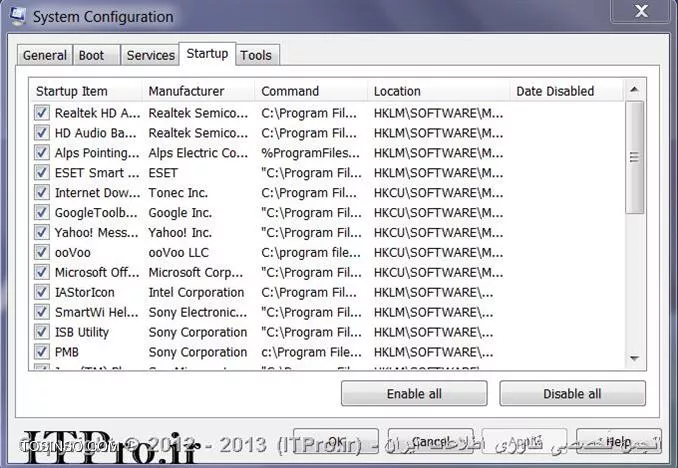
Task: Click the ESET manufacturer cell
Action: [163, 173]
